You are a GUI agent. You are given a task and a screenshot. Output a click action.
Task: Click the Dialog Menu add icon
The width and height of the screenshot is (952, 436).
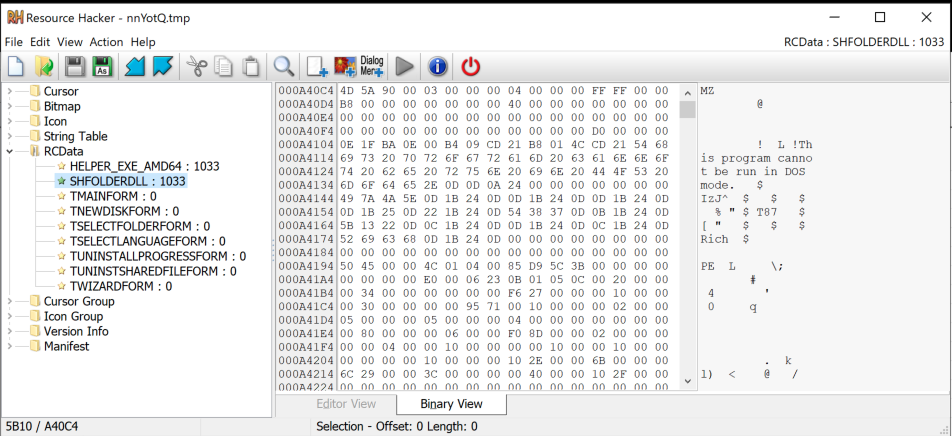(372, 66)
